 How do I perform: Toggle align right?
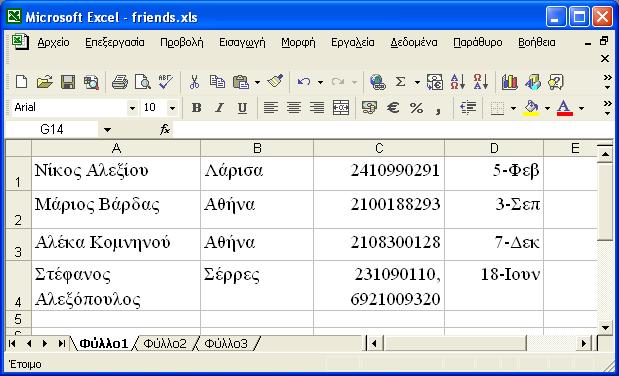[317, 107]
